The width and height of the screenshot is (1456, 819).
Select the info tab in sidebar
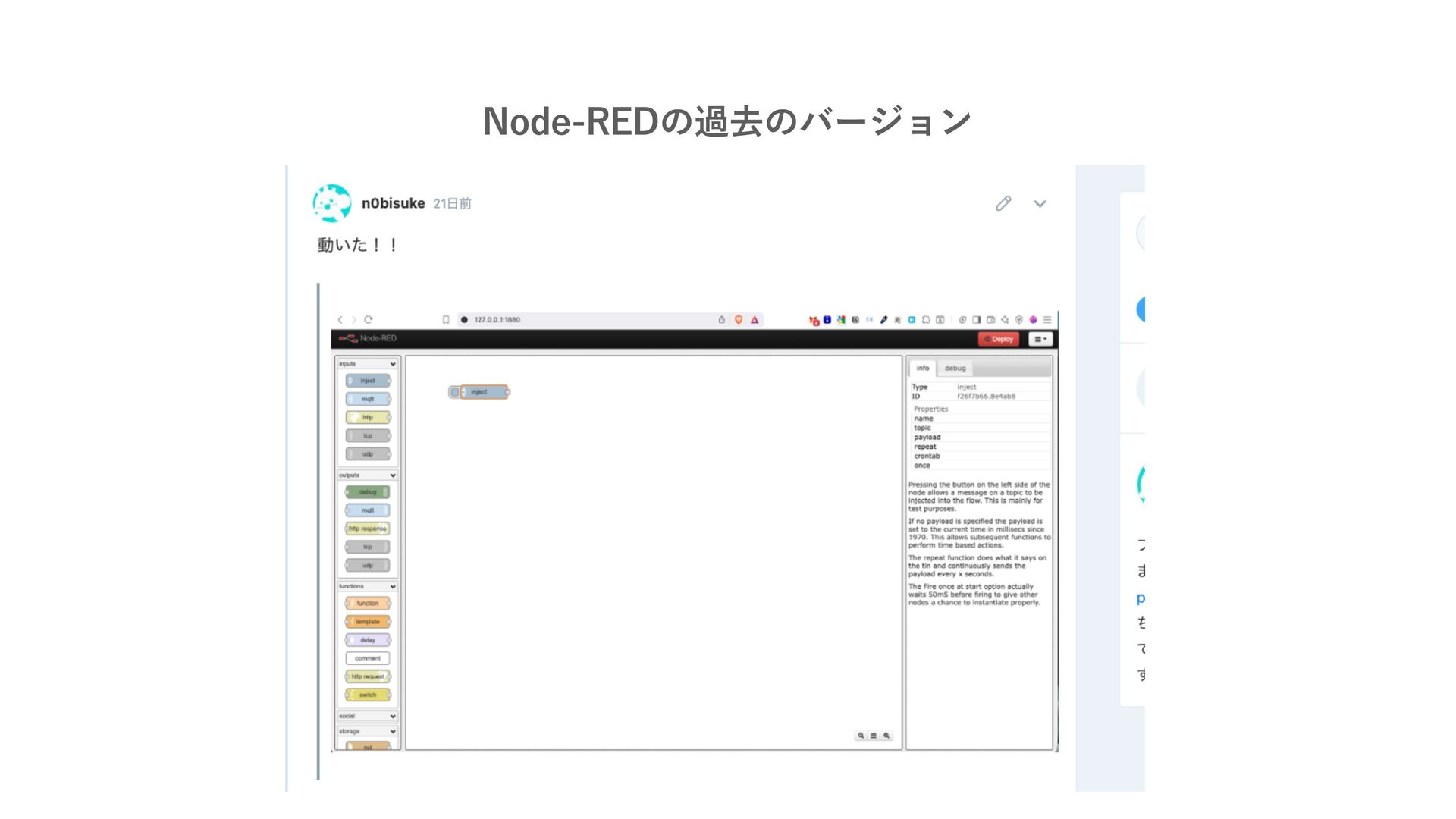tap(922, 369)
